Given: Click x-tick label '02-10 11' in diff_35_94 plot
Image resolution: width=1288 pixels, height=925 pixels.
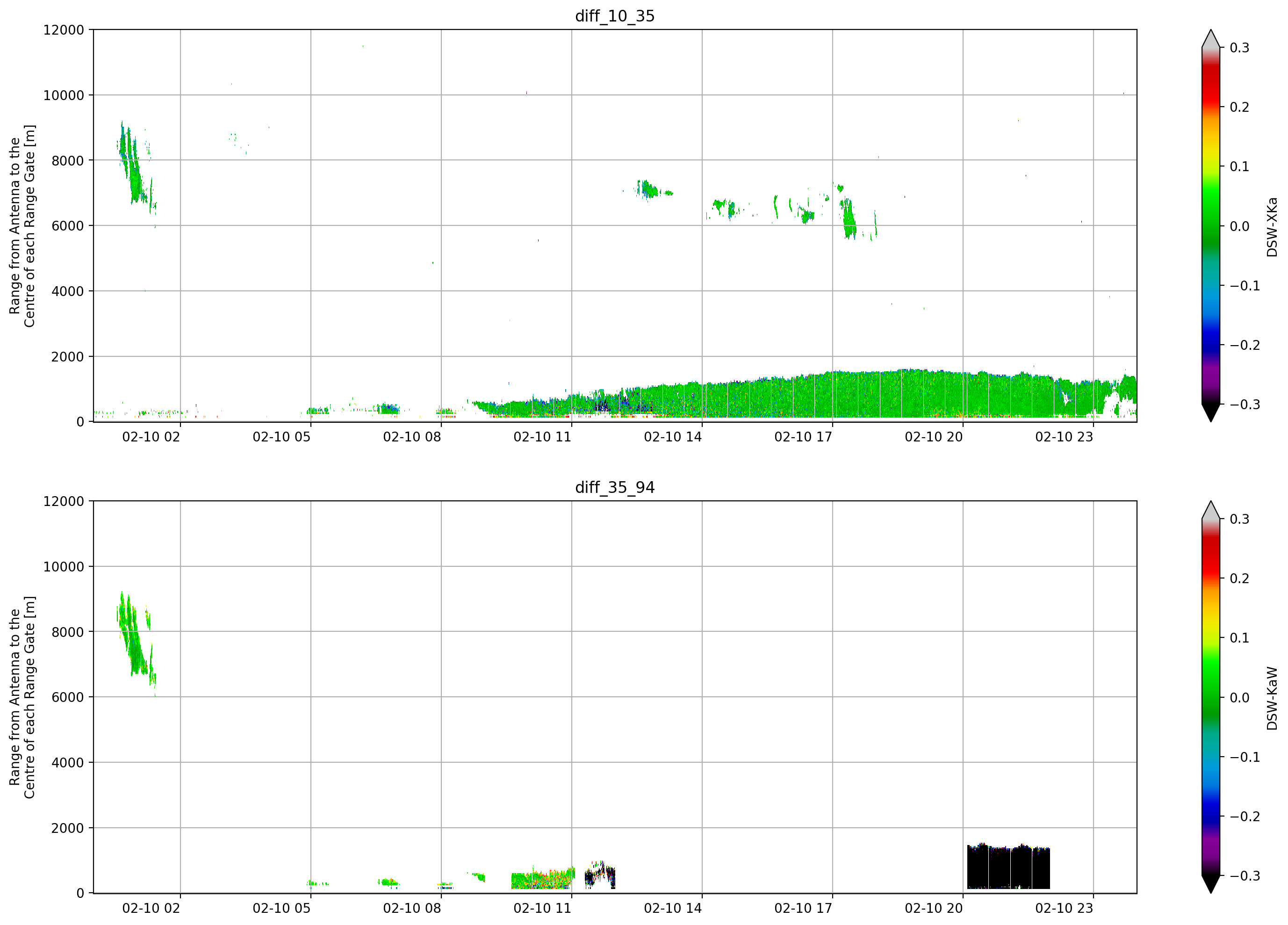Looking at the screenshot, I should (x=542, y=909).
